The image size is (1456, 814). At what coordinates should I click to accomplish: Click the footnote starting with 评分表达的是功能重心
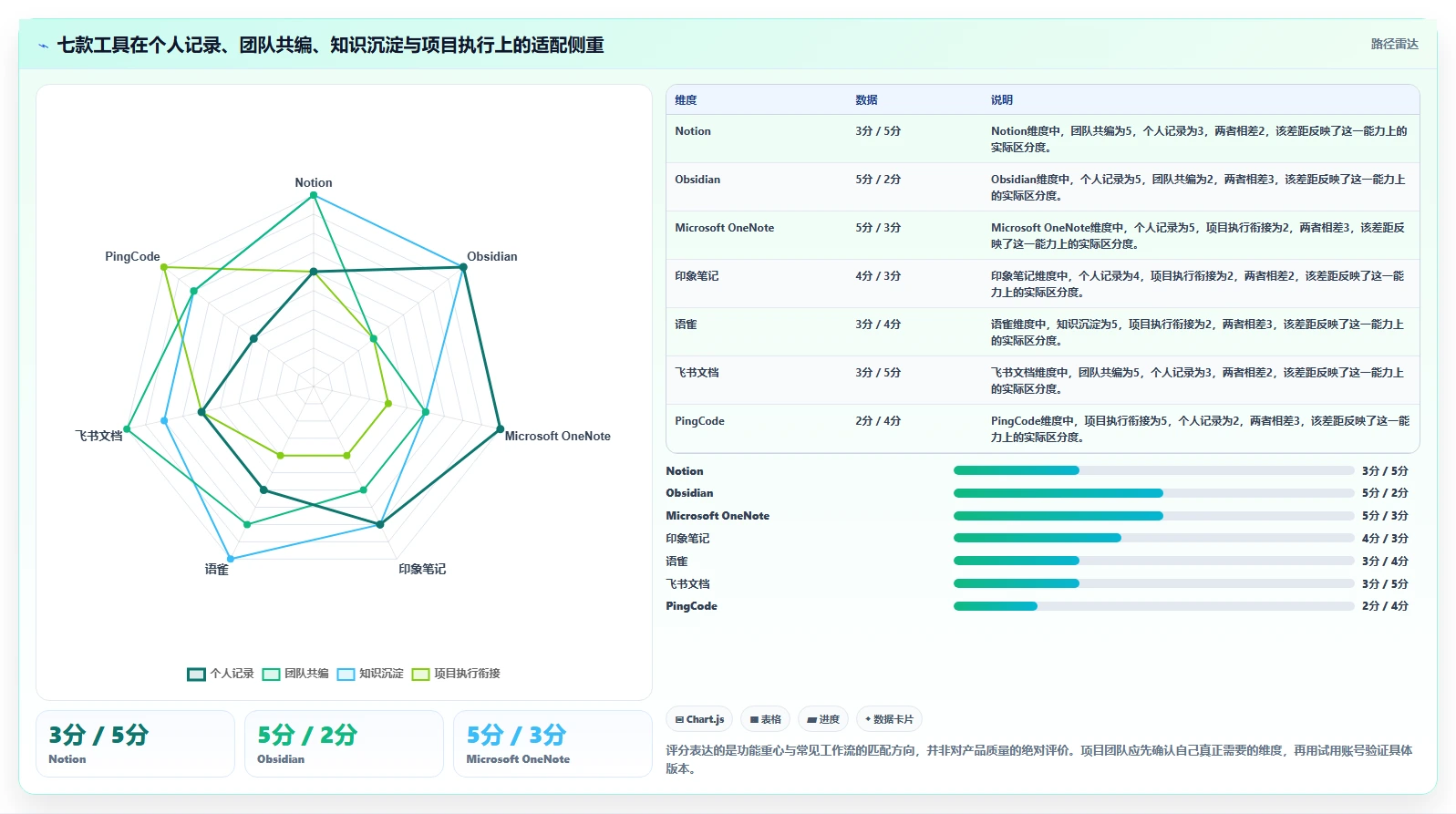click(x=1039, y=759)
